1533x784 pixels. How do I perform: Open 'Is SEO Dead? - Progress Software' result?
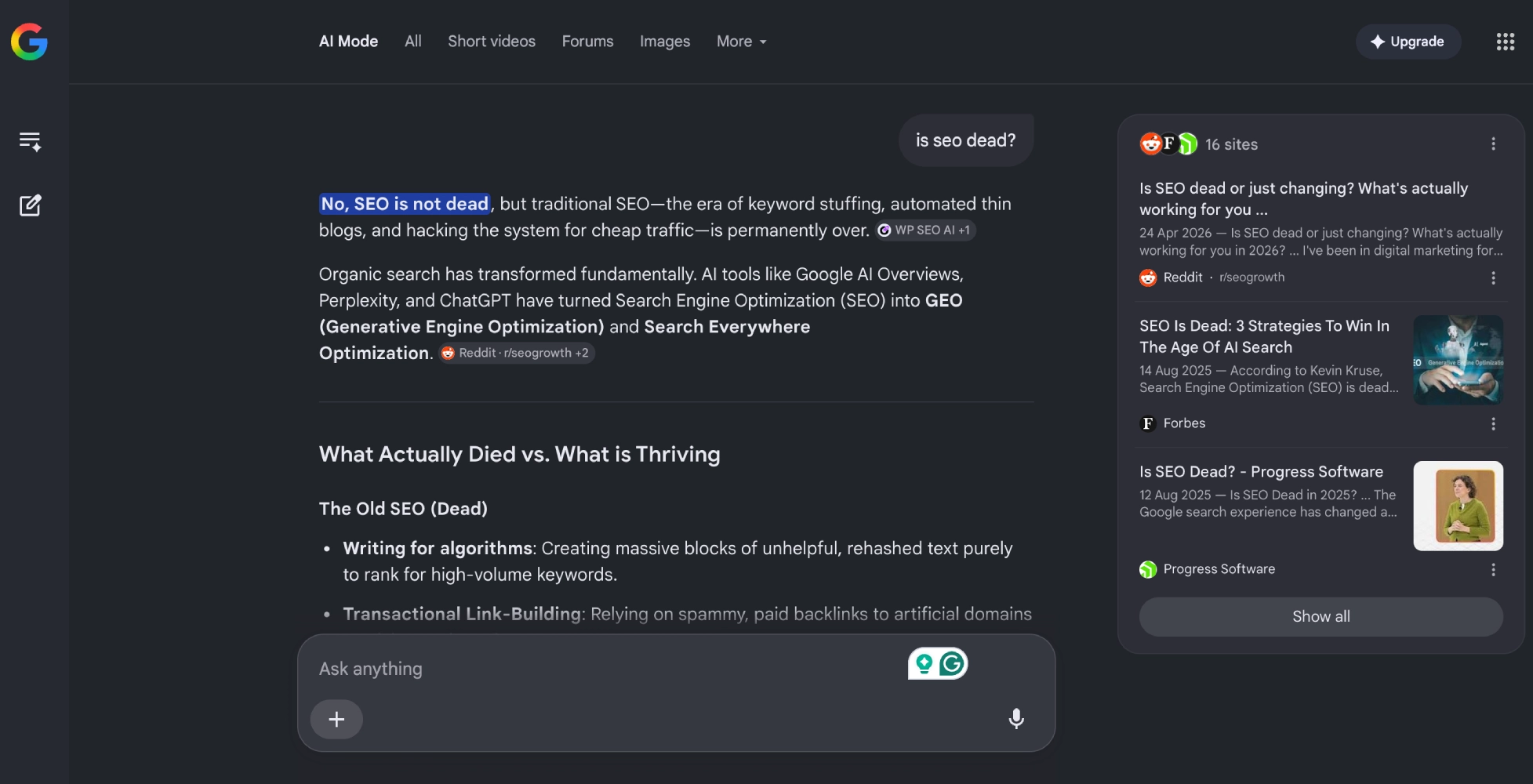click(x=1261, y=471)
